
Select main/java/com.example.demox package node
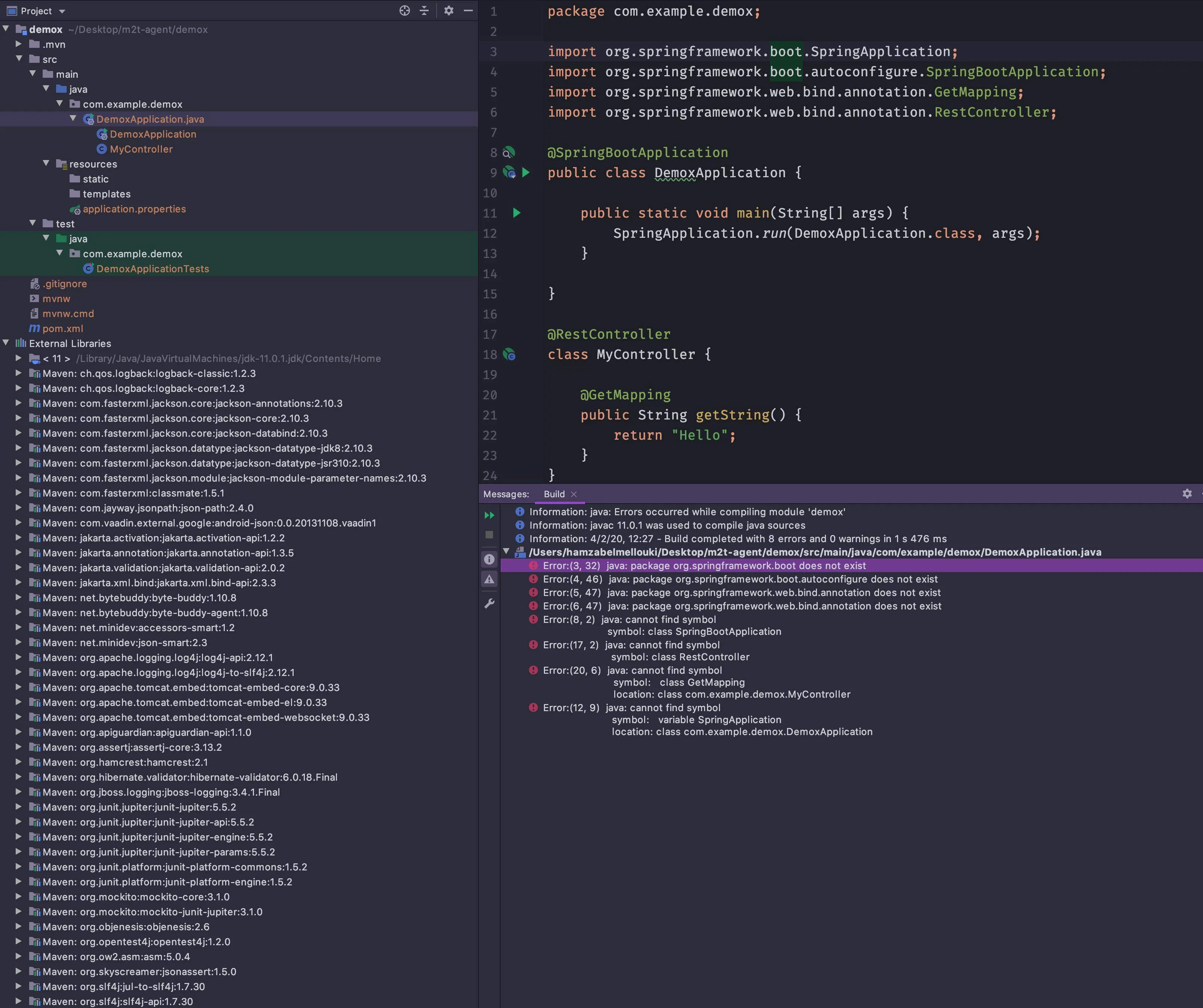tap(132, 104)
